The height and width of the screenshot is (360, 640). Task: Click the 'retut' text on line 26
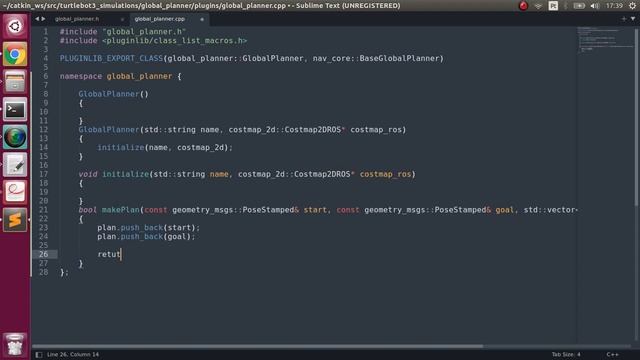coord(109,254)
